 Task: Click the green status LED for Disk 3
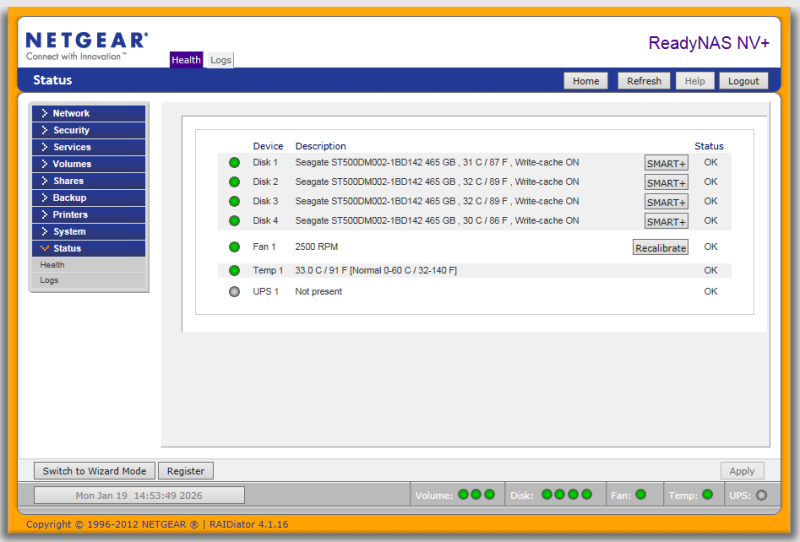point(234,201)
